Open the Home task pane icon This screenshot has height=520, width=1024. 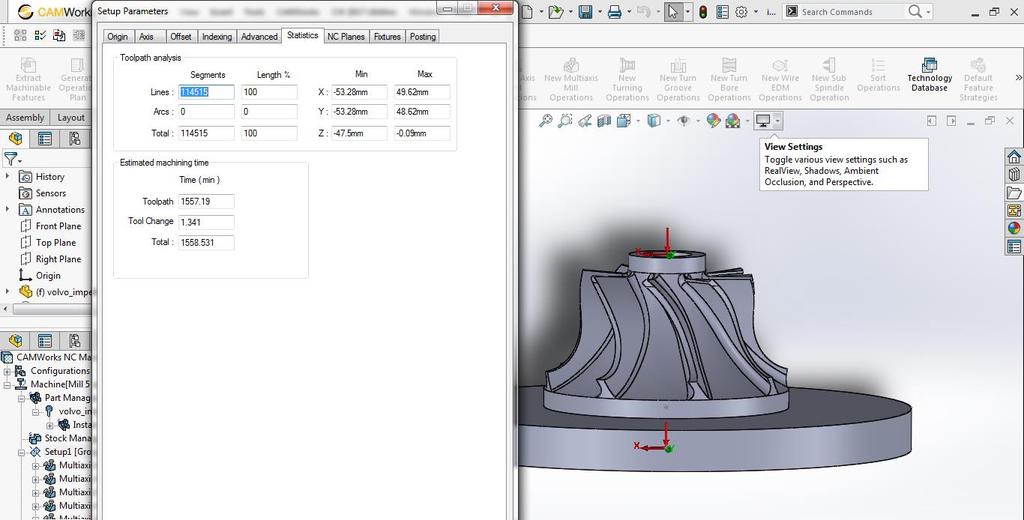pos(1014,157)
